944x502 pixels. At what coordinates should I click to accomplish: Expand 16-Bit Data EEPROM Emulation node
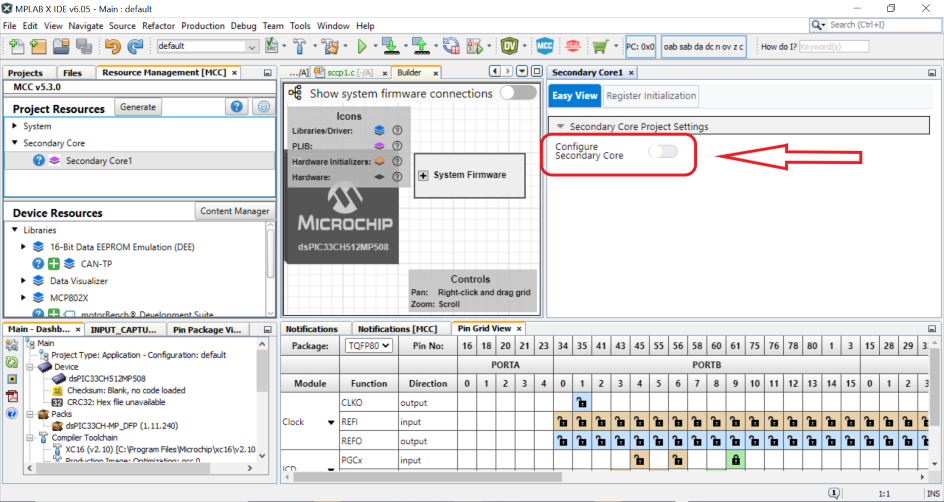click(23, 247)
